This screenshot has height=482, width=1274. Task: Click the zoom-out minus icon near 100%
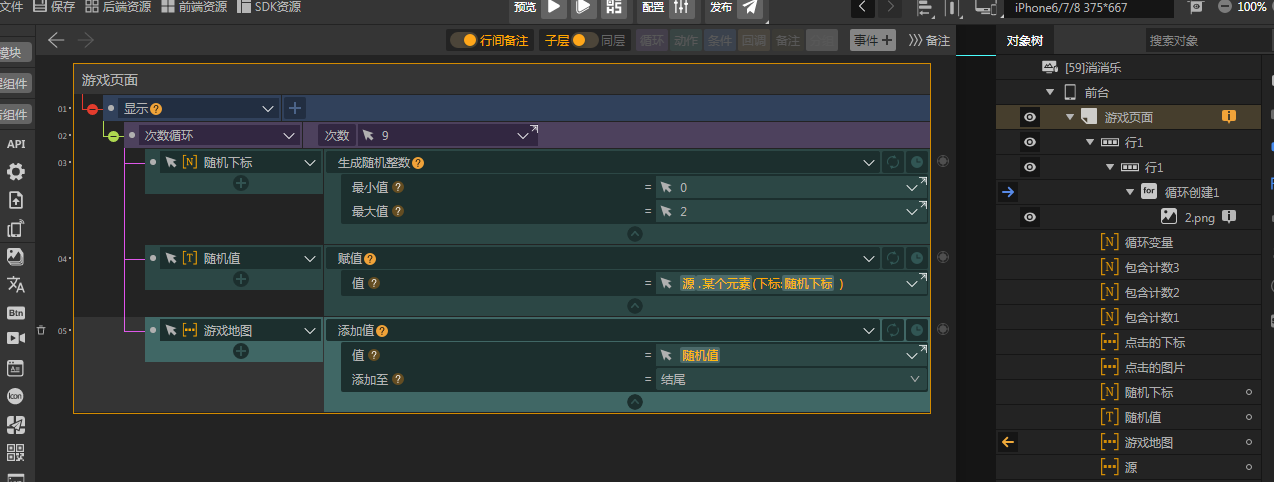[x=1225, y=7]
